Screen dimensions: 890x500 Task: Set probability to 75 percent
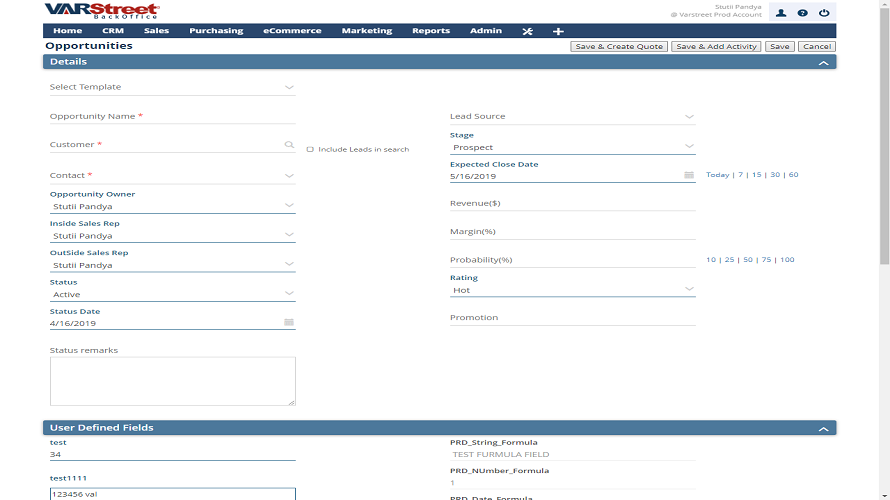coord(766,259)
